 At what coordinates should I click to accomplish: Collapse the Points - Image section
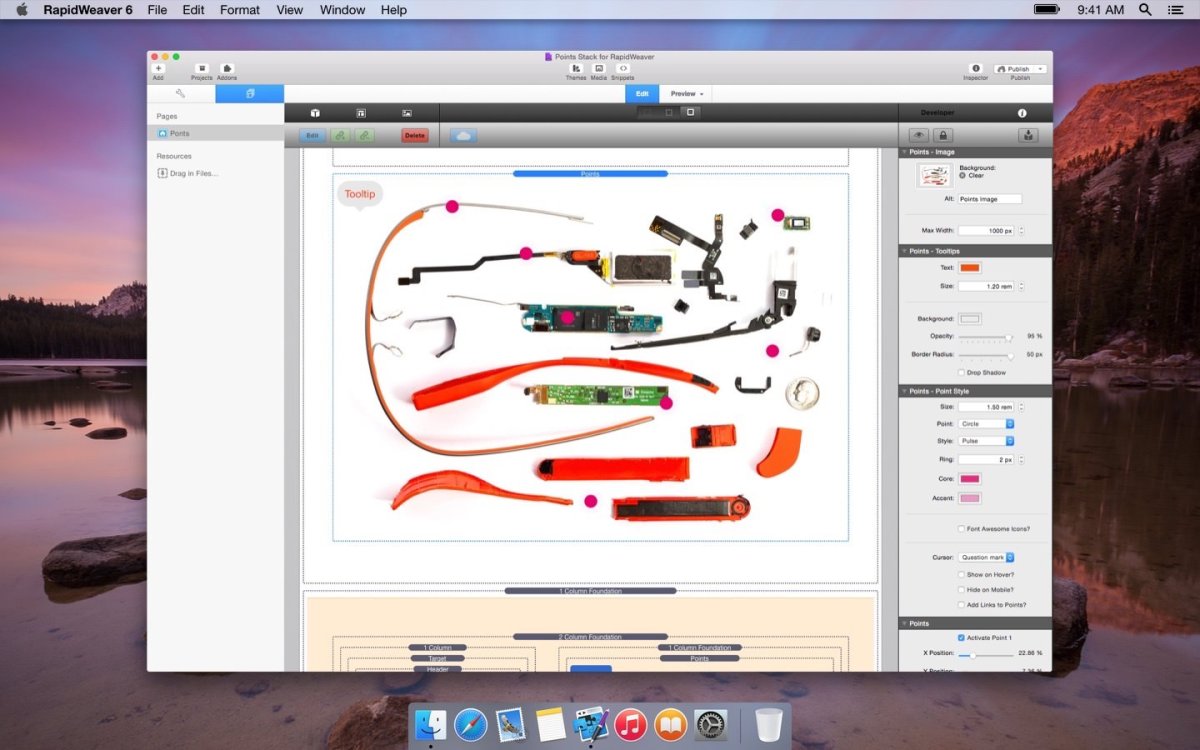click(904, 152)
